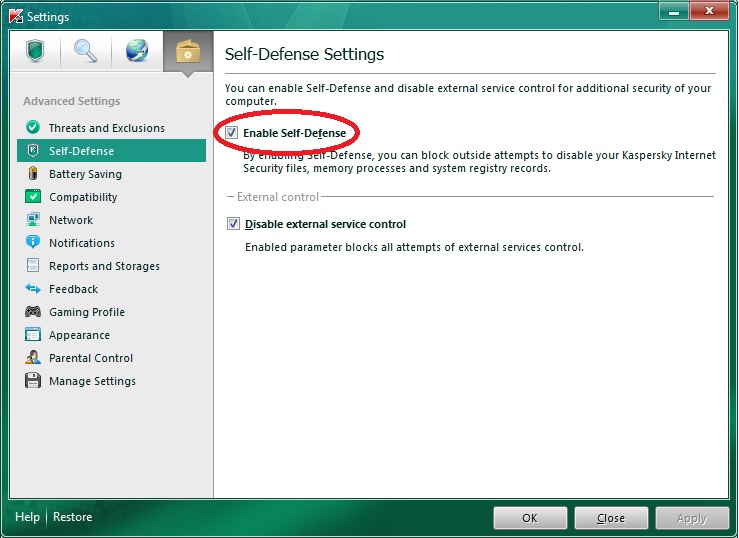Click the Threats and Exclusions checkmark icon
Screen dimensions: 739x538
coord(33,127)
